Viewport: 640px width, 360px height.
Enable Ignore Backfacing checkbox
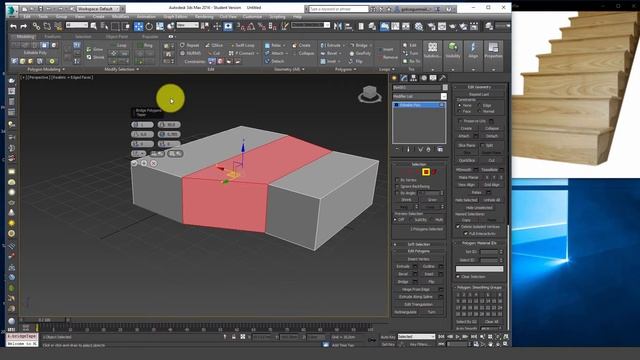pyautogui.click(x=397, y=187)
